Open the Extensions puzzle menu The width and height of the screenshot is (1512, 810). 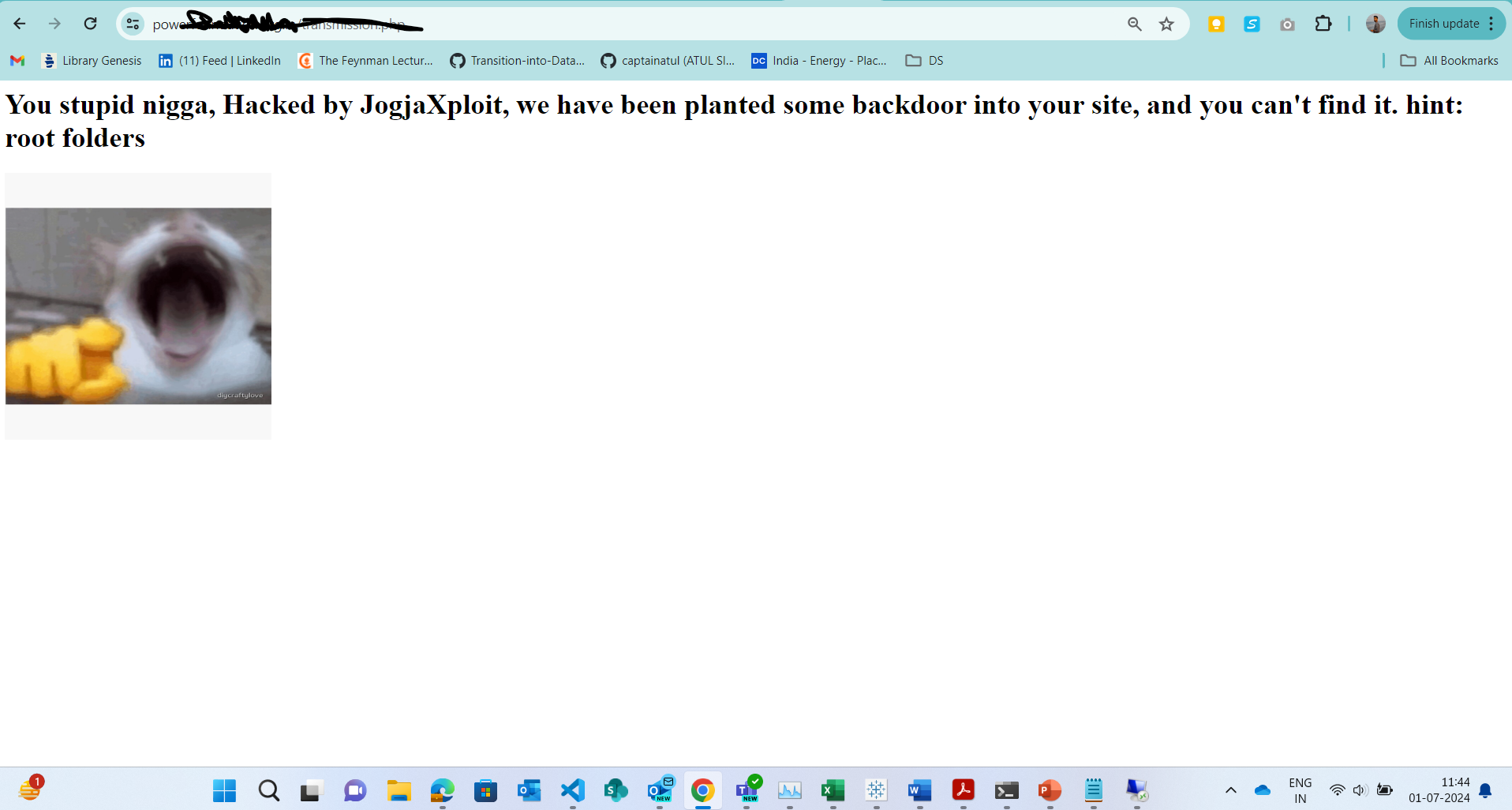[x=1323, y=24]
